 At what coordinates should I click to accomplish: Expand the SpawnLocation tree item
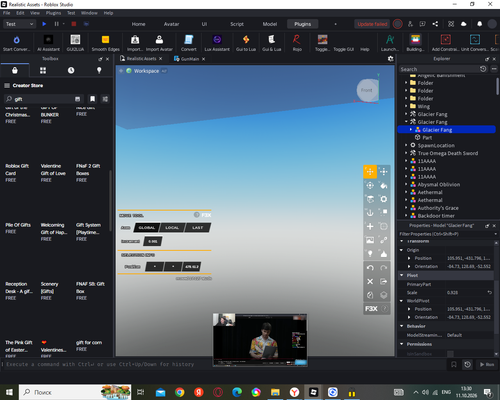(x=406, y=145)
